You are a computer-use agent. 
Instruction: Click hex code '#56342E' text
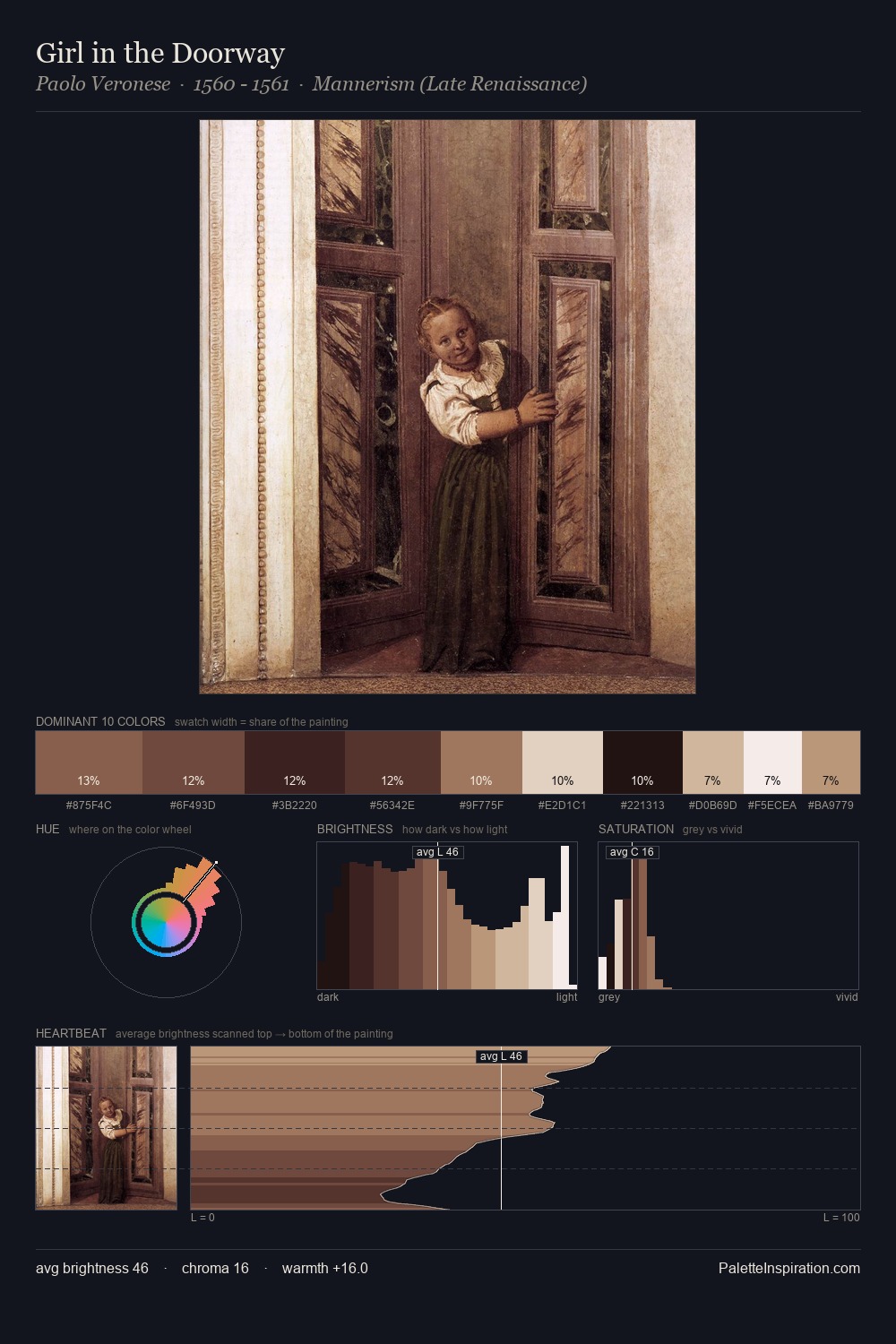(392, 805)
